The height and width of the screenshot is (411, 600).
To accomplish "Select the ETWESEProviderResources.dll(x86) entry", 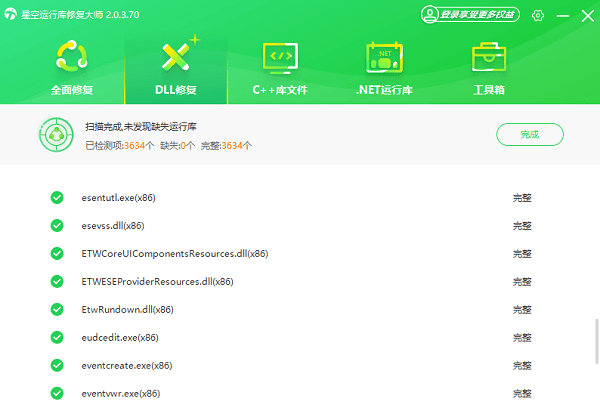I will 157,282.
